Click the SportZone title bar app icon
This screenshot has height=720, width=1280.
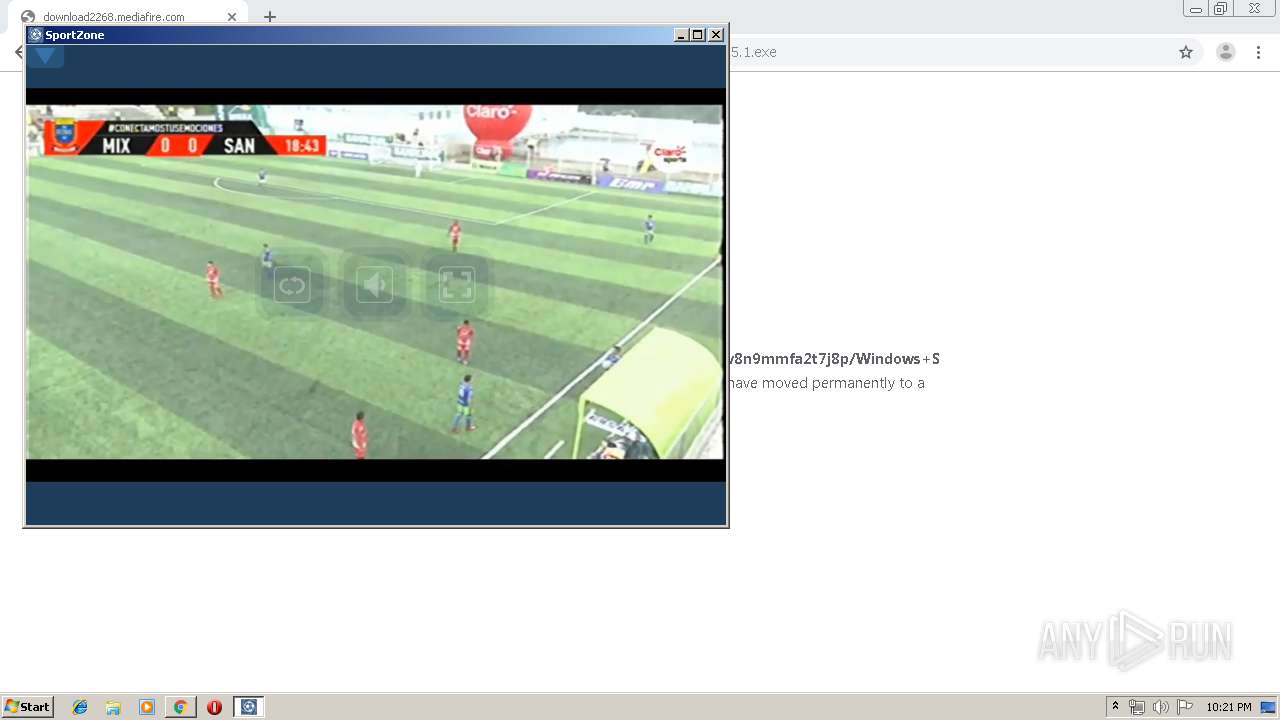click(36, 35)
